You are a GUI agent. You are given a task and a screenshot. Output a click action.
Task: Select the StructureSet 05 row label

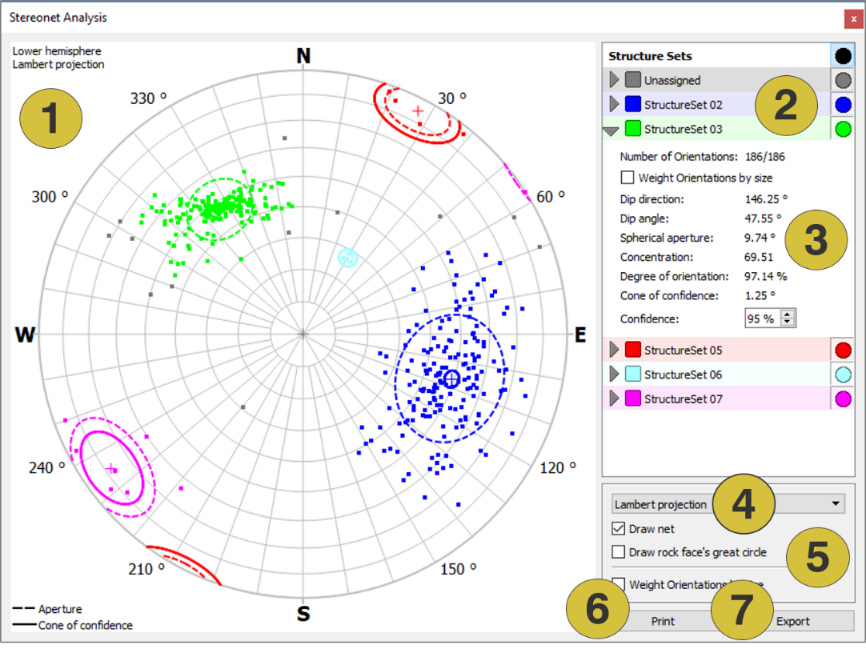(683, 350)
